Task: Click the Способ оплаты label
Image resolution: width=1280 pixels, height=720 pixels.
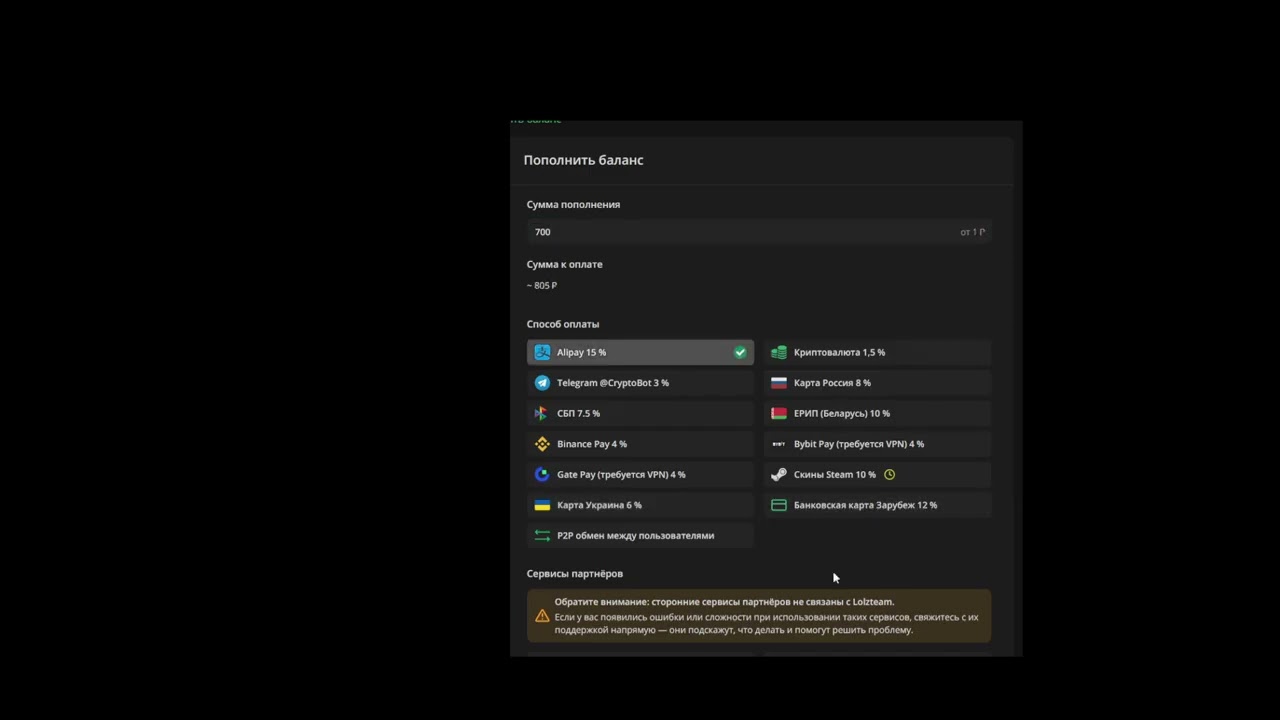Action: pyautogui.click(x=563, y=324)
